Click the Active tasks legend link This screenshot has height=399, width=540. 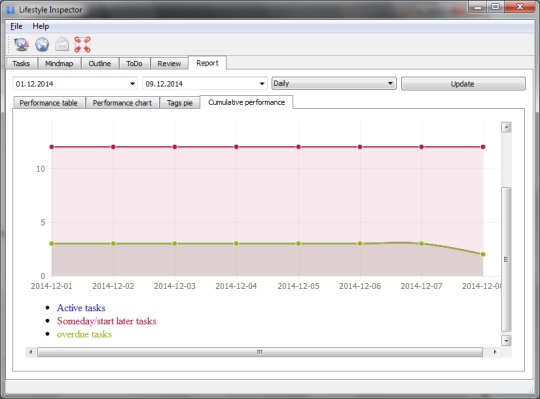[81, 308]
